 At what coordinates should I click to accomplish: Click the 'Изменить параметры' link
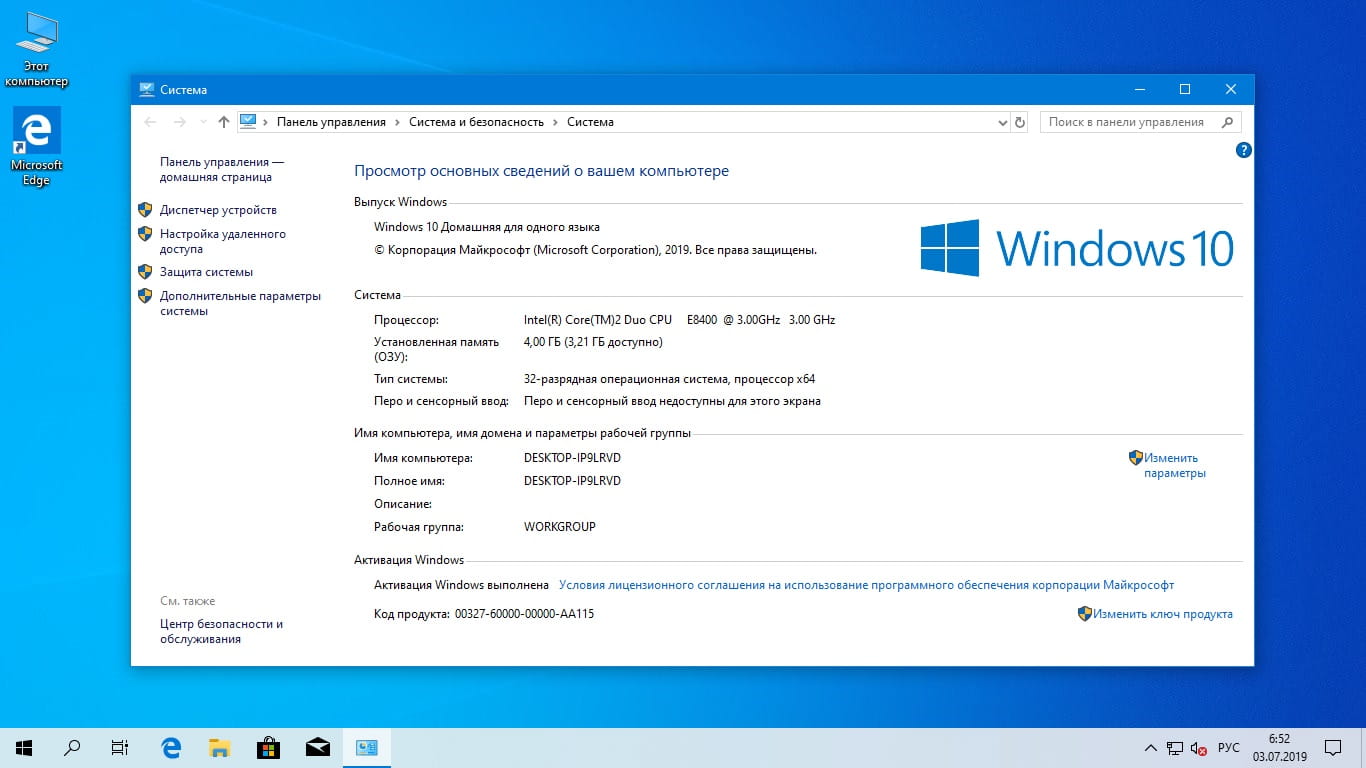pos(1174,465)
